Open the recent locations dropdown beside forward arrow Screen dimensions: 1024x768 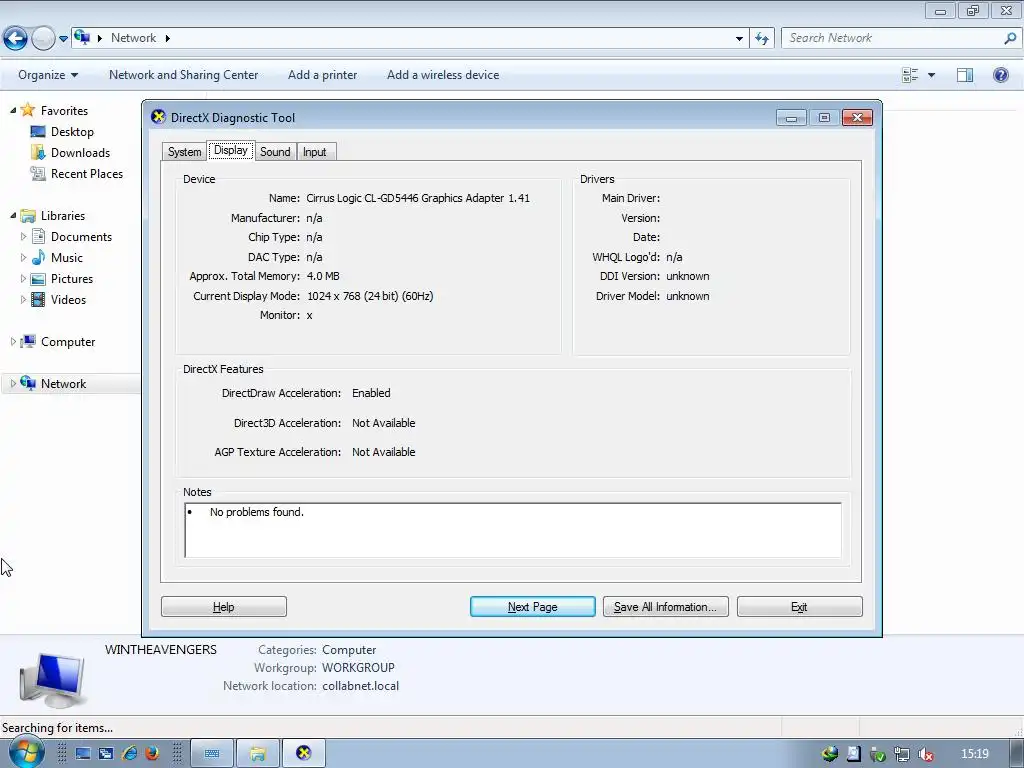63,39
